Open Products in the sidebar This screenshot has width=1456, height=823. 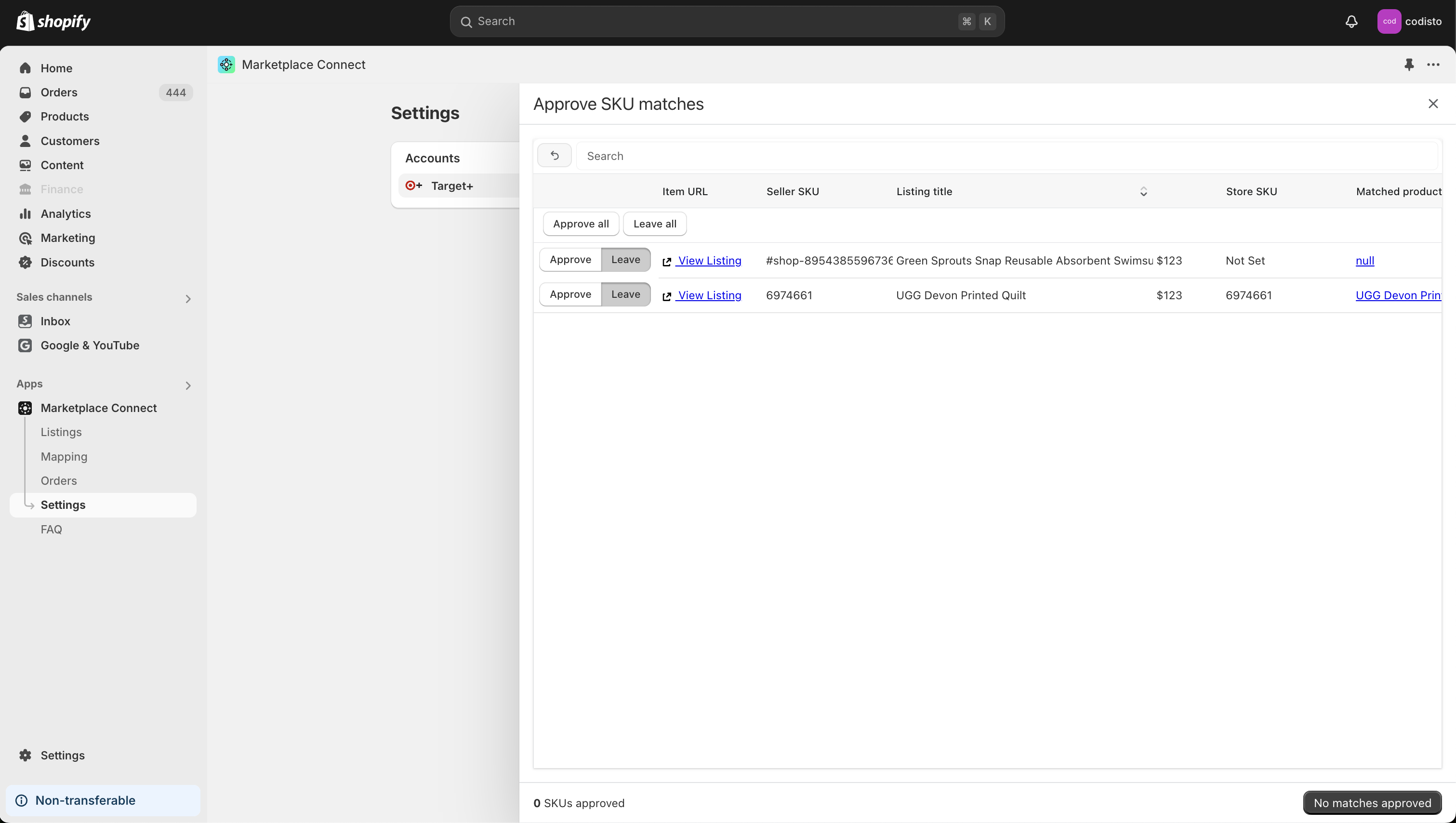tap(103, 117)
